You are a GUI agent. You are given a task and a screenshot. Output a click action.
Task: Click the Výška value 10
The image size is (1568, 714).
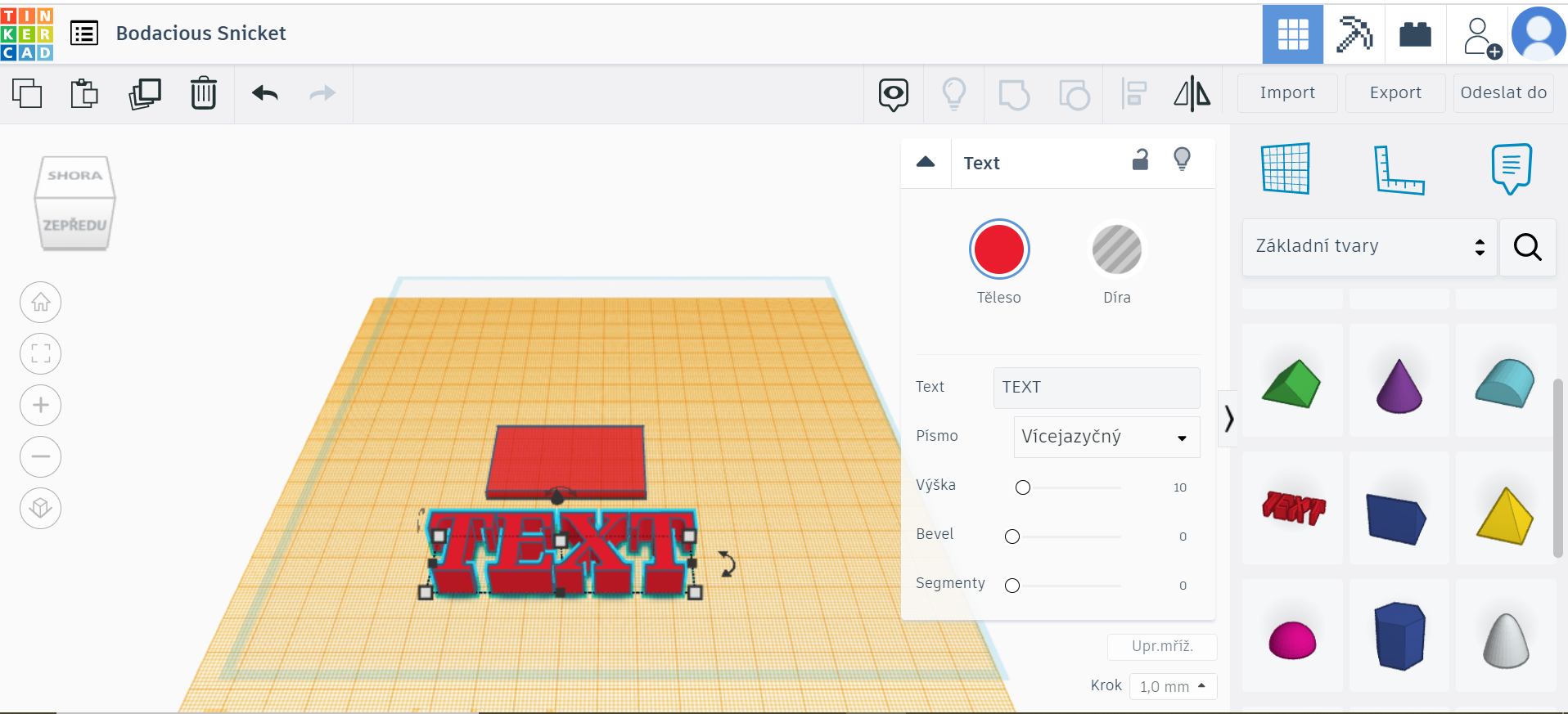click(x=1179, y=487)
